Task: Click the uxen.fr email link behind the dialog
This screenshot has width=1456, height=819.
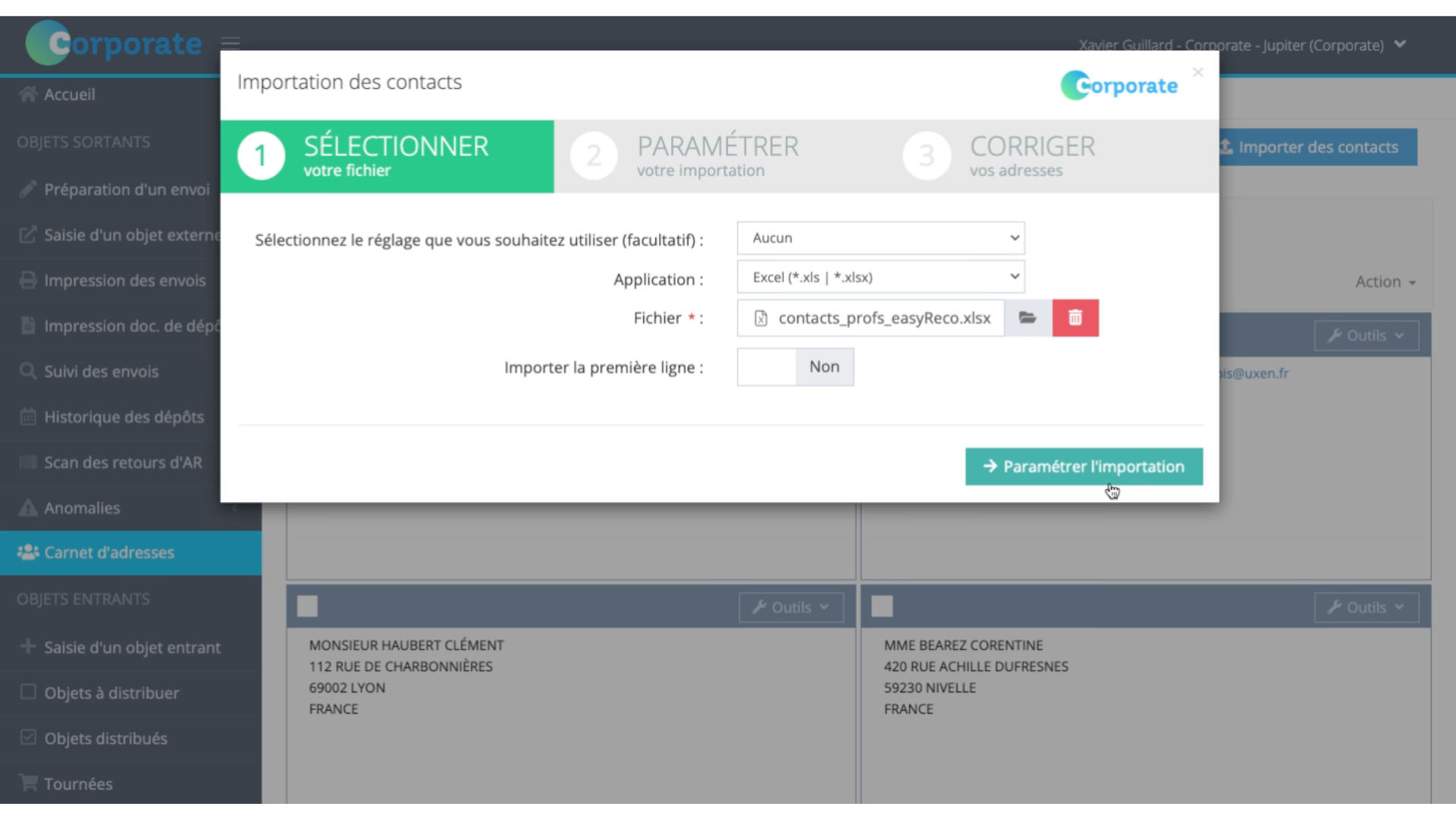Action: pos(1254,373)
